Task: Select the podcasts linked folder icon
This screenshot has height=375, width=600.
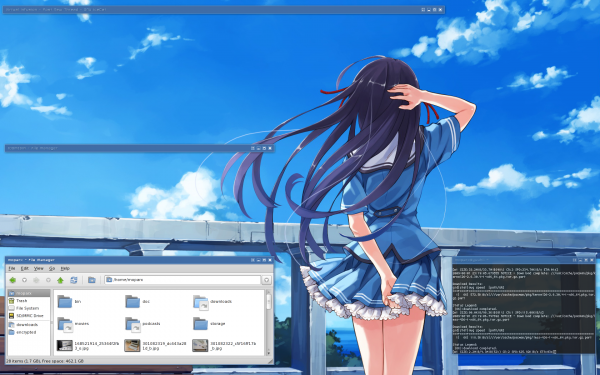Action: point(132,324)
